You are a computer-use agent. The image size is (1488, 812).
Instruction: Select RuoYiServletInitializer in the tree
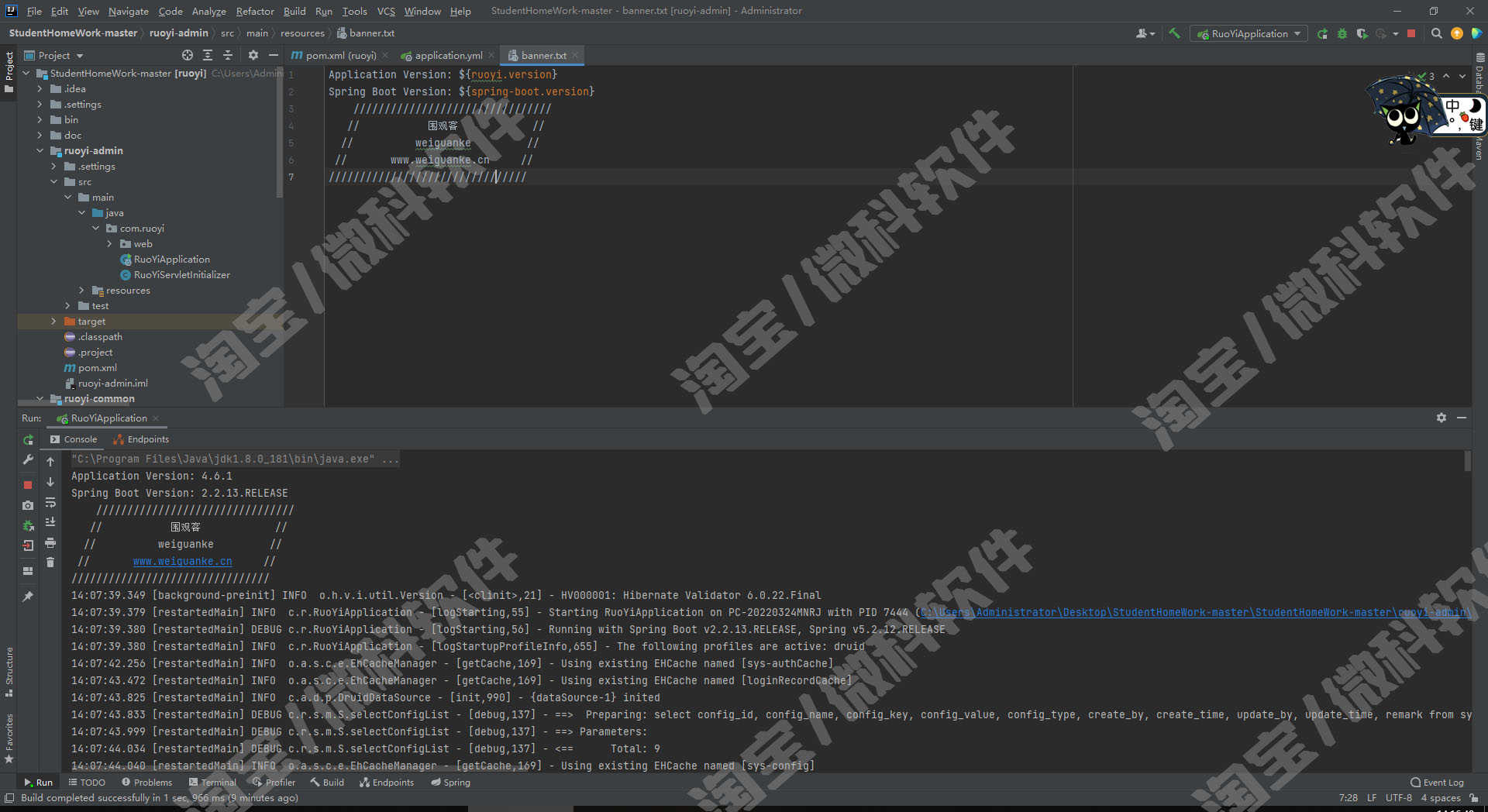tap(181, 275)
